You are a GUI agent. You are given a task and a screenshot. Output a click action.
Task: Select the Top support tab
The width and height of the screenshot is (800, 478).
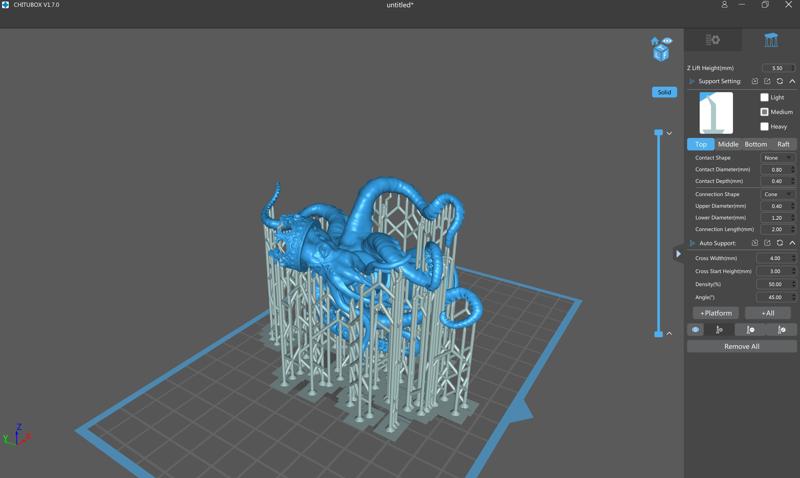tap(701, 144)
